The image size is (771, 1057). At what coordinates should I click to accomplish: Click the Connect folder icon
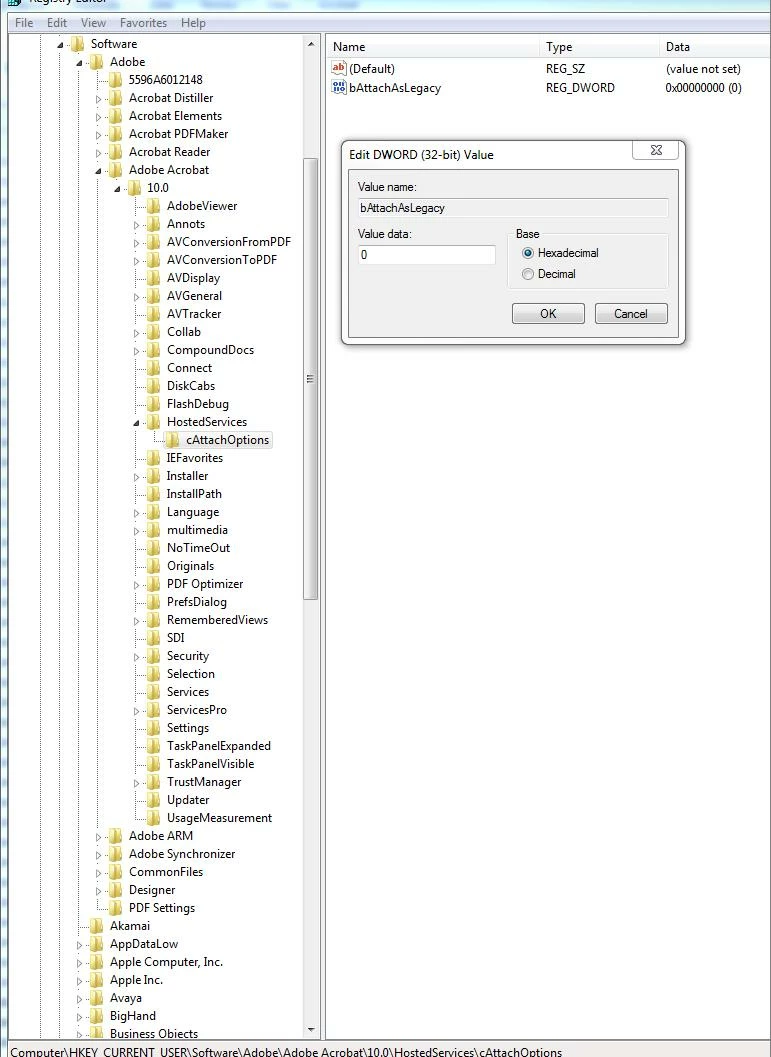(x=154, y=368)
